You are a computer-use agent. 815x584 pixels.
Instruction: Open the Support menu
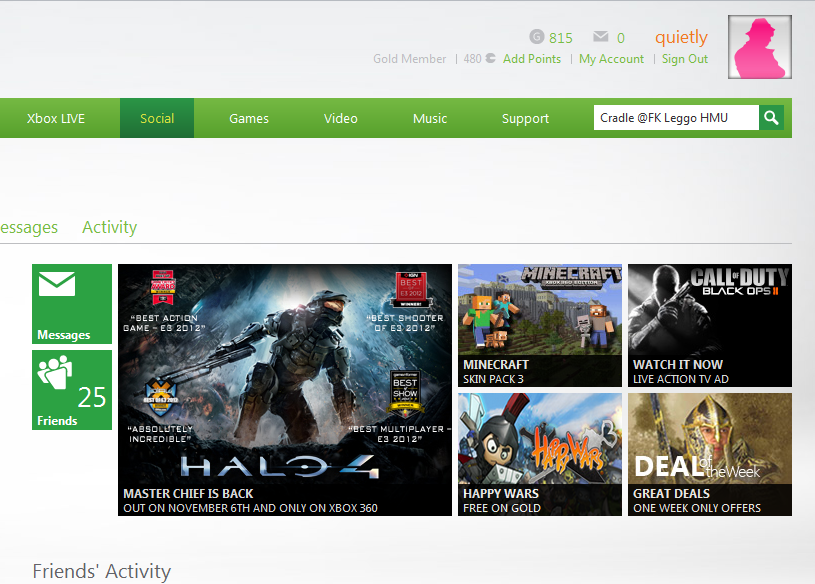point(525,118)
